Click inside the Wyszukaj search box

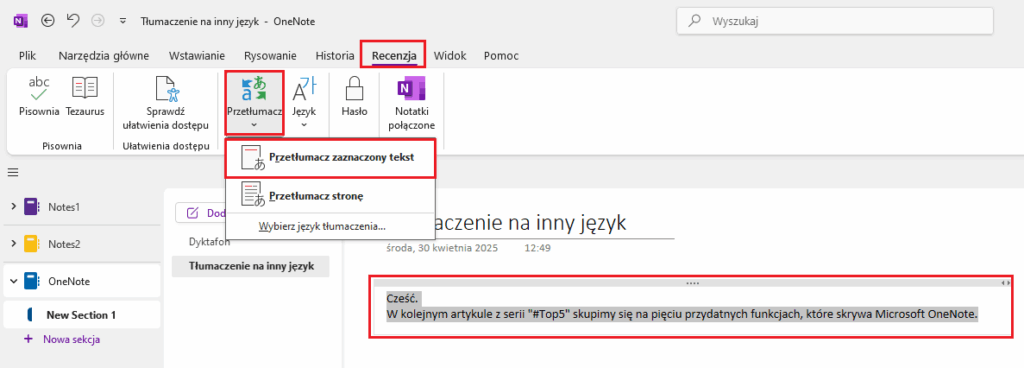pyautogui.click(x=835, y=21)
